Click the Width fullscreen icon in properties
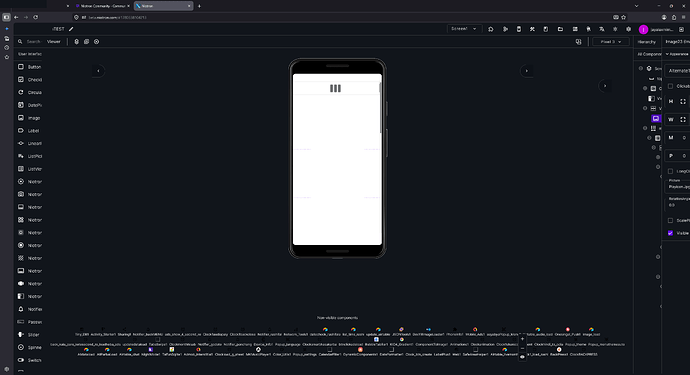Viewport: 690px width, 375px height. click(x=683, y=120)
